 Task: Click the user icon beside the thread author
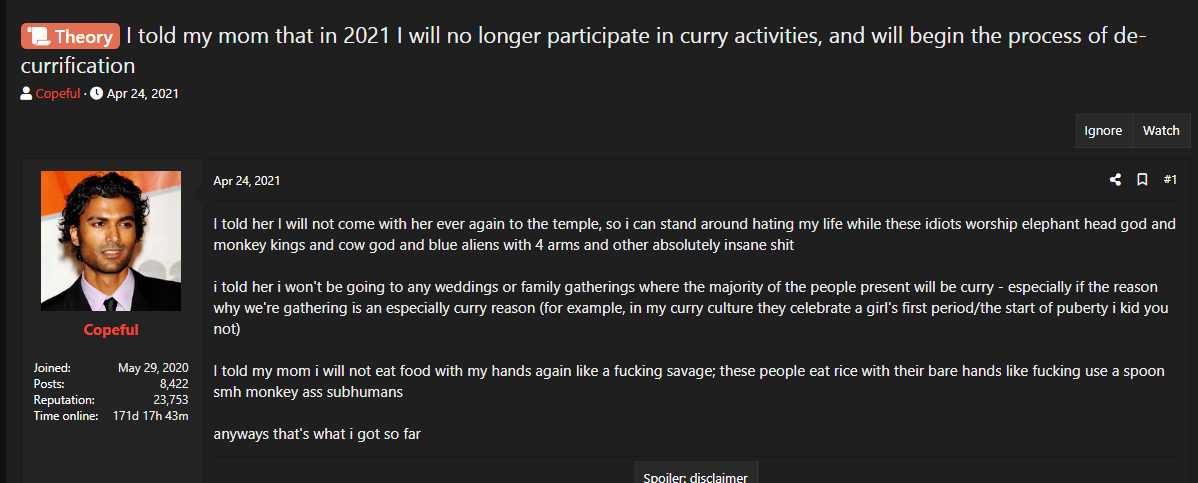[x=26, y=94]
